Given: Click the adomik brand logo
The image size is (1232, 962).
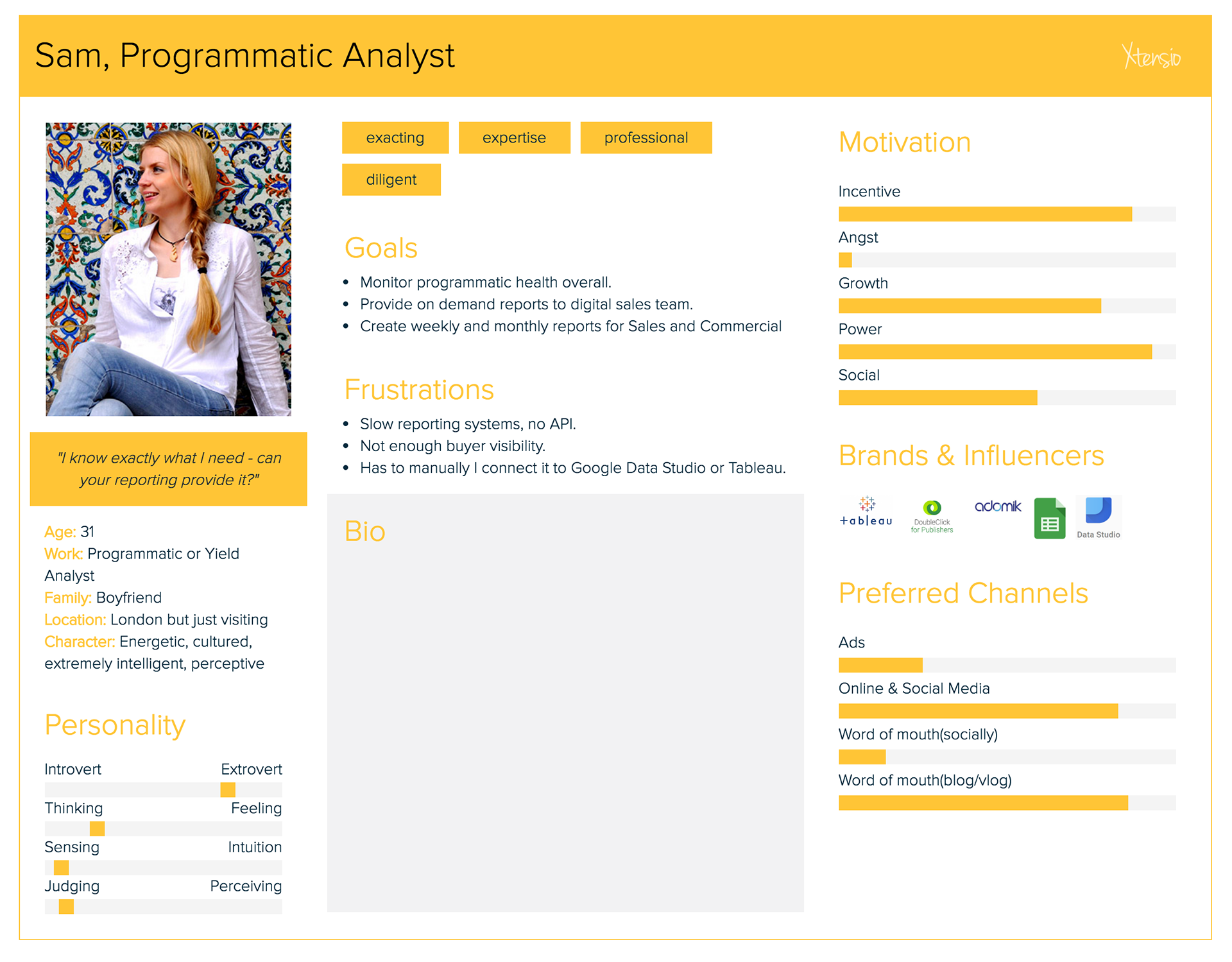Looking at the screenshot, I should coord(997,507).
